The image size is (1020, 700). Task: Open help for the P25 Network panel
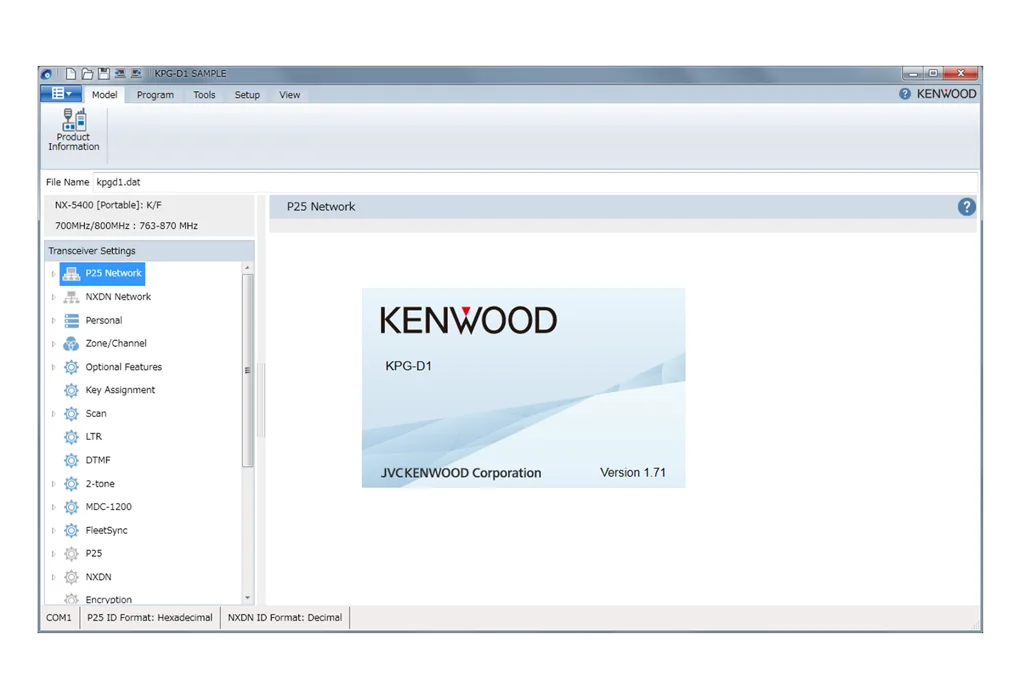(x=966, y=207)
